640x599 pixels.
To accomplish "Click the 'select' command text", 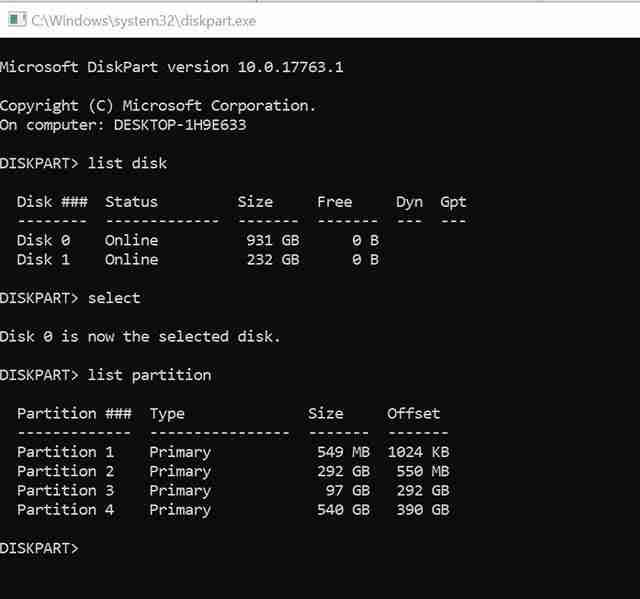I will coord(114,298).
